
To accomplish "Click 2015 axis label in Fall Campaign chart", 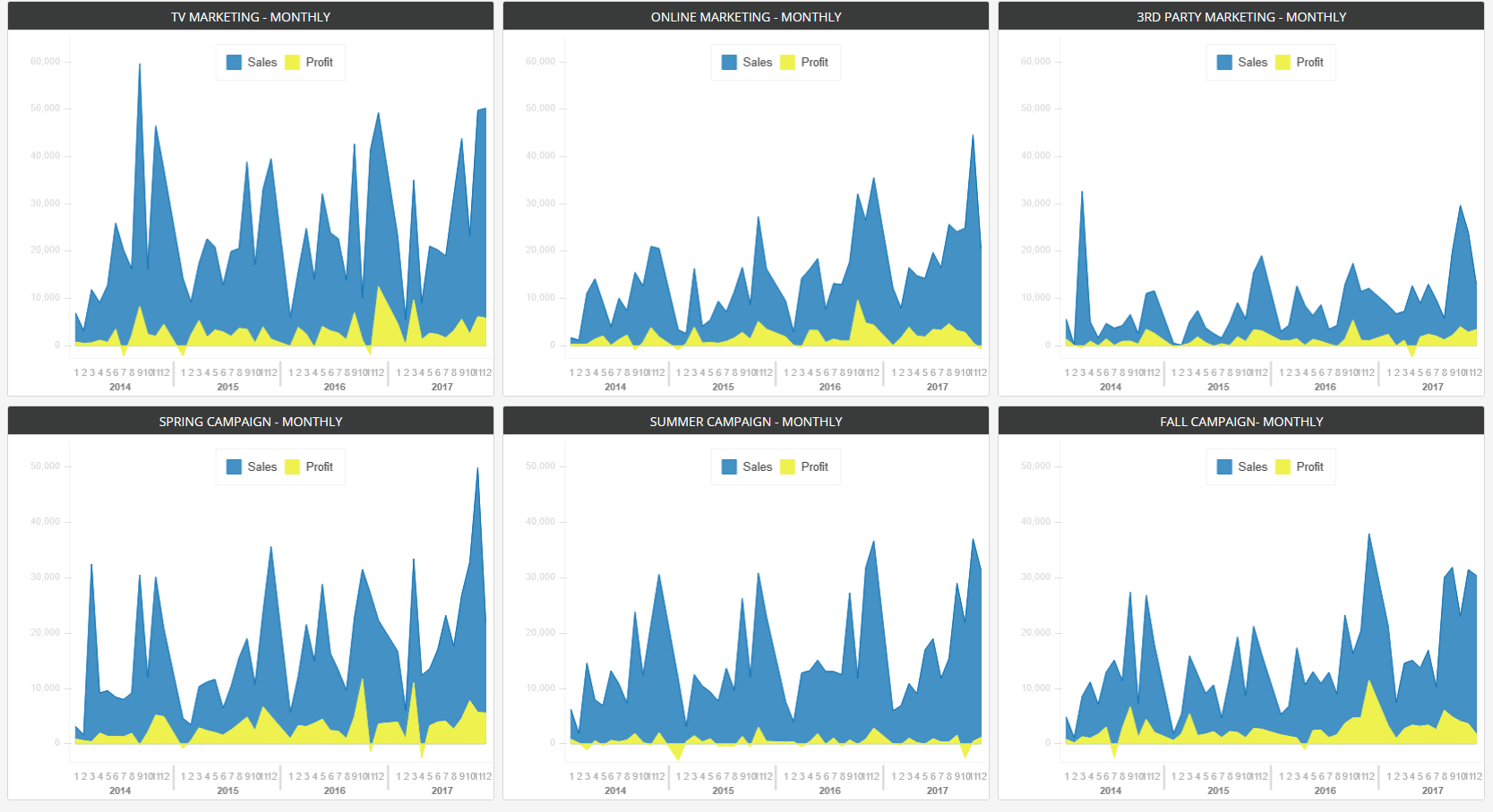I will pos(1218,791).
